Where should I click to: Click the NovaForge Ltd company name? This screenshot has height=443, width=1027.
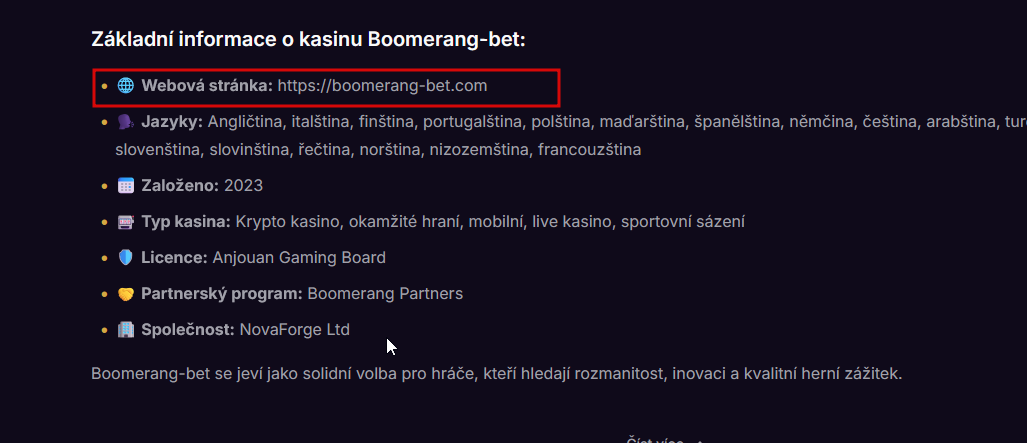click(x=294, y=330)
